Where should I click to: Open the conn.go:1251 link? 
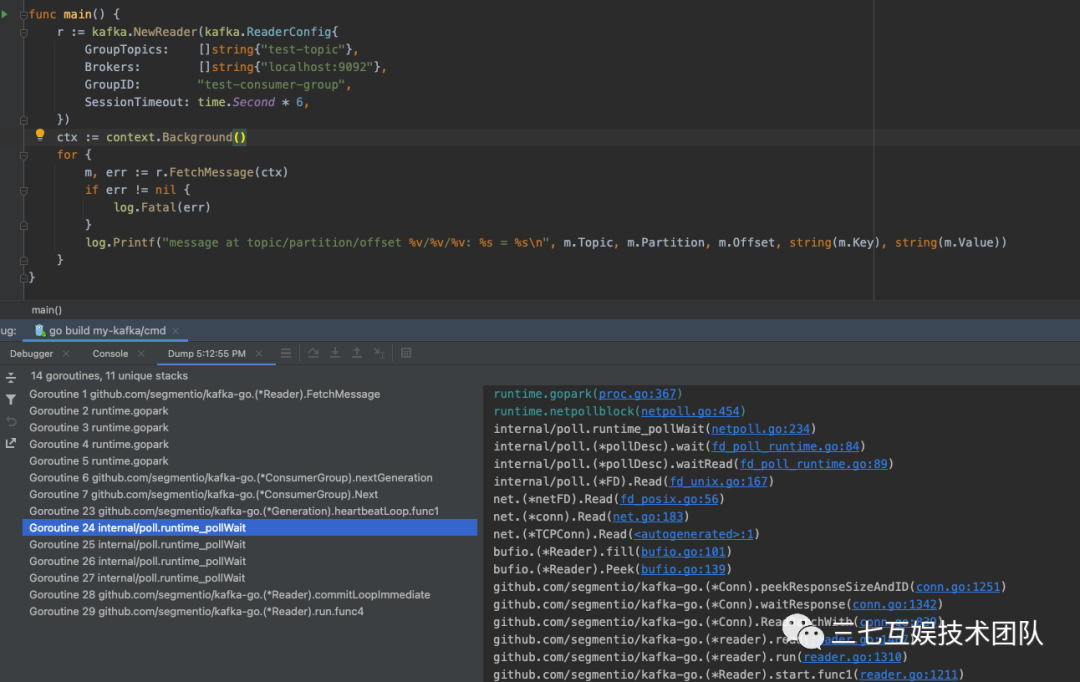pyautogui.click(x=958, y=587)
